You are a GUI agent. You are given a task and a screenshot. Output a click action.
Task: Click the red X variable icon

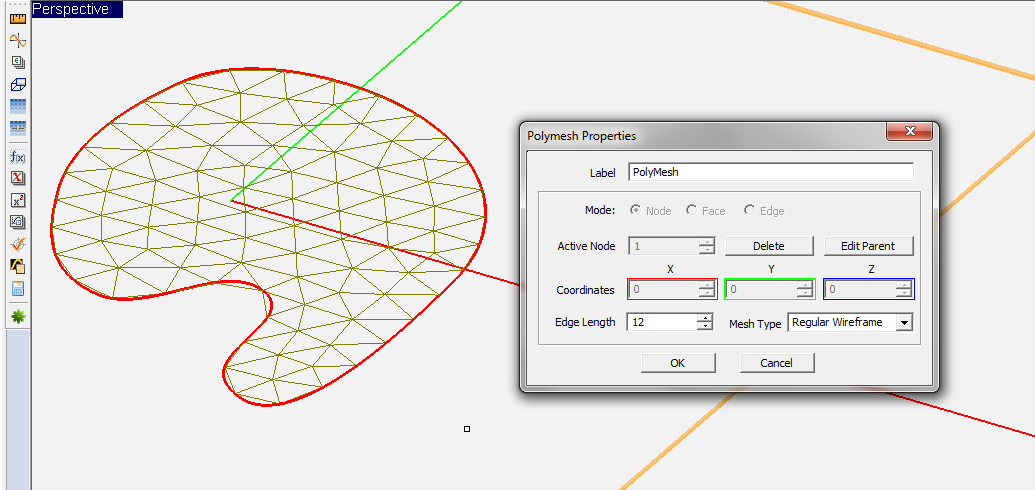(x=17, y=178)
